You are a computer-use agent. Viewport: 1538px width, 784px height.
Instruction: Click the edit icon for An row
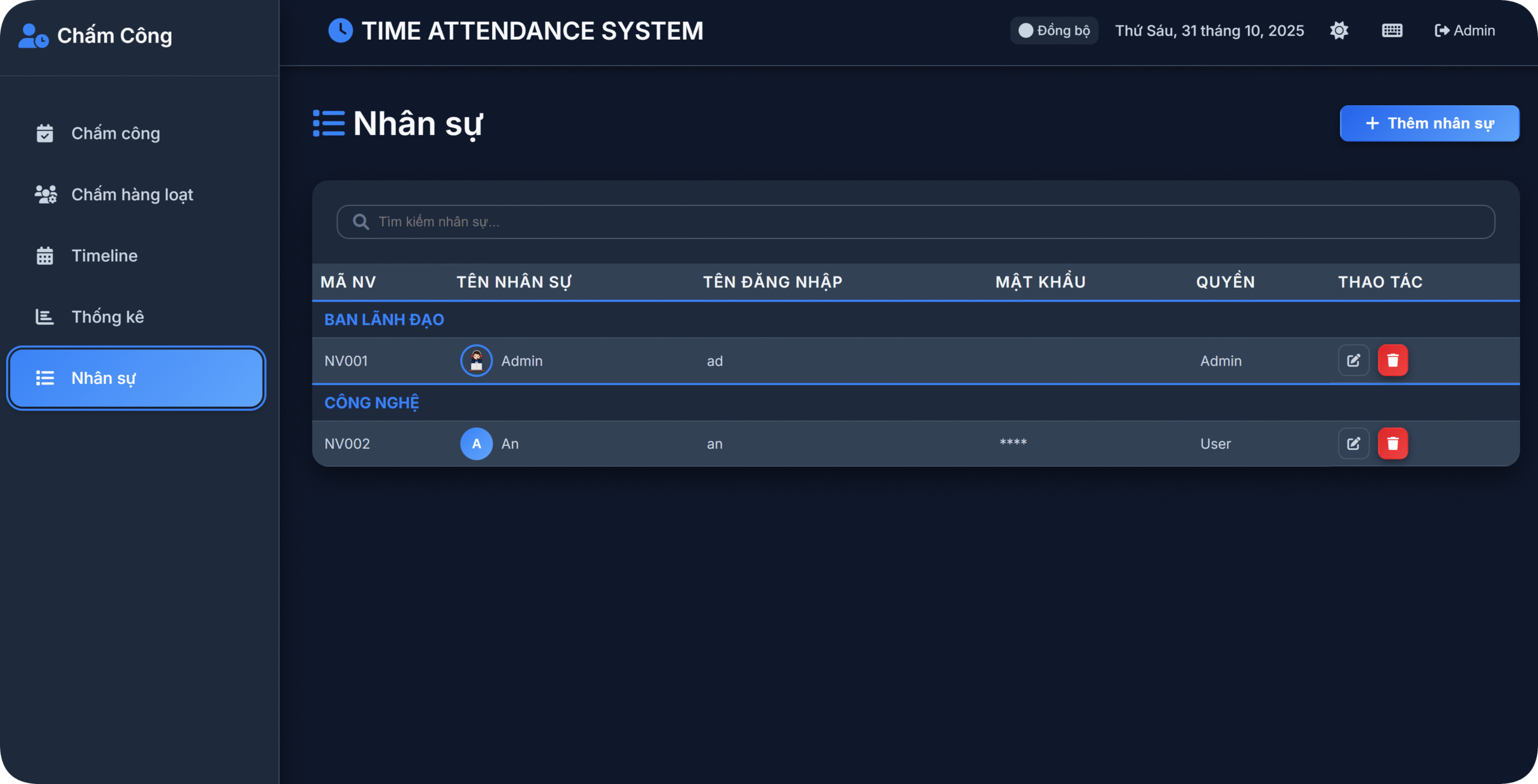click(x=1353, y=443)
